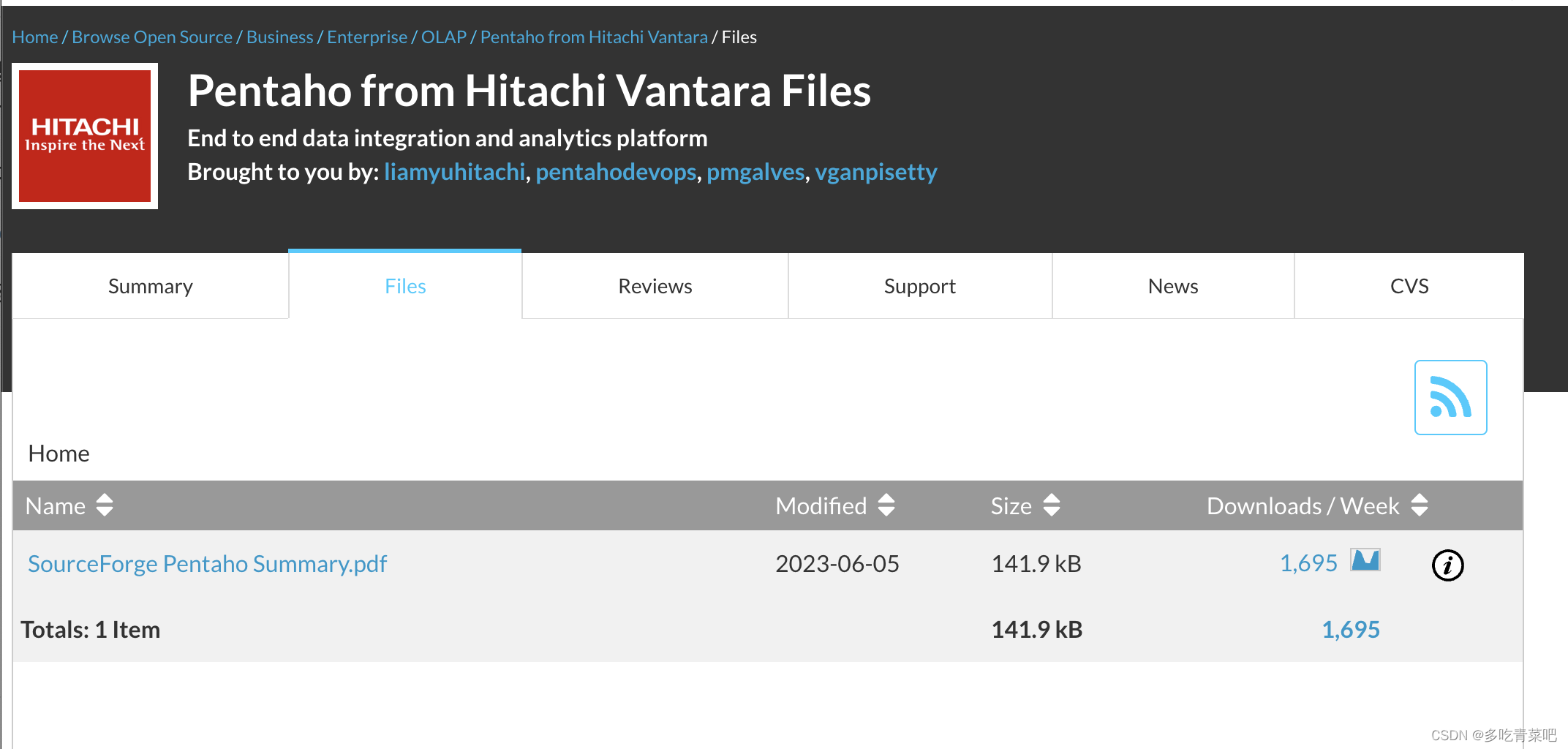Click the Name column header label

click(x=56, y=505)
